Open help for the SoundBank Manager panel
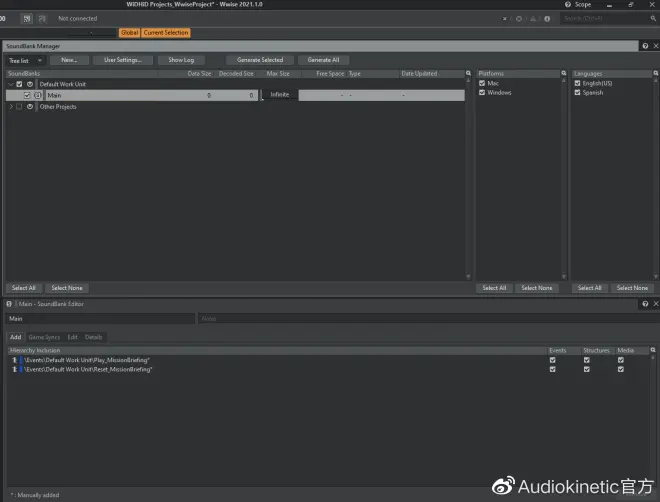 (x=645, y=46)
